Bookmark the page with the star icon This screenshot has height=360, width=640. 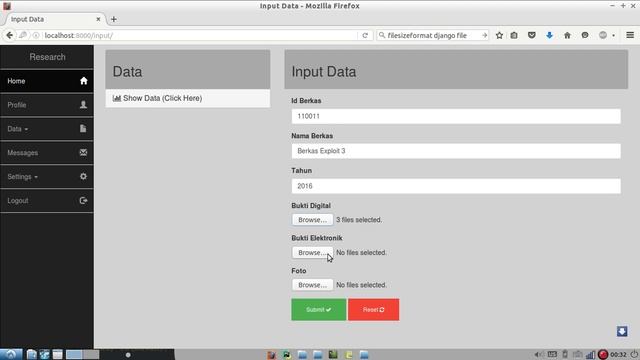499,36
